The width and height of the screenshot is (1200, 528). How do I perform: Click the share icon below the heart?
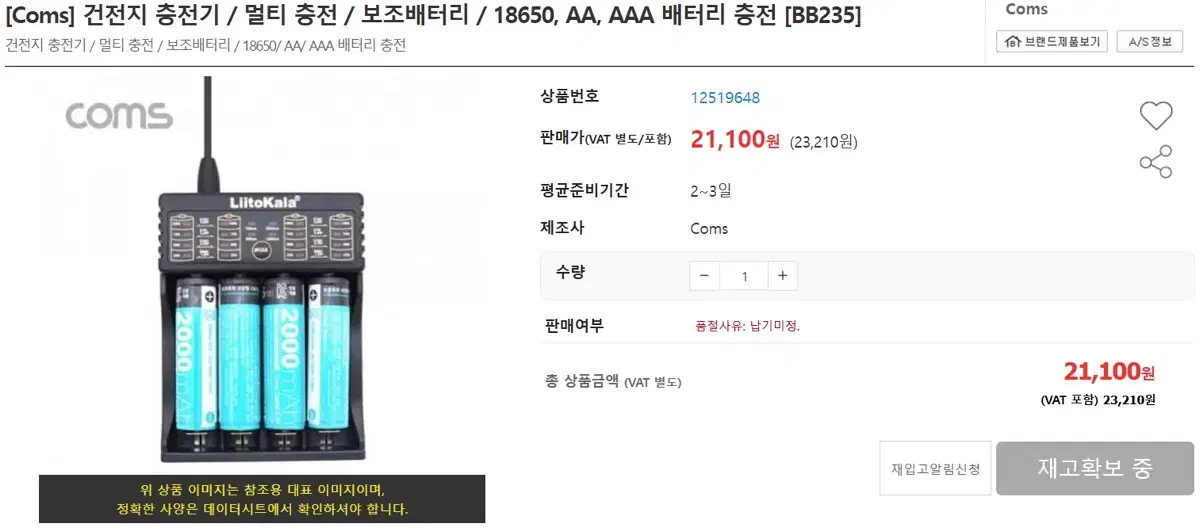click(x=1156, y=162)
